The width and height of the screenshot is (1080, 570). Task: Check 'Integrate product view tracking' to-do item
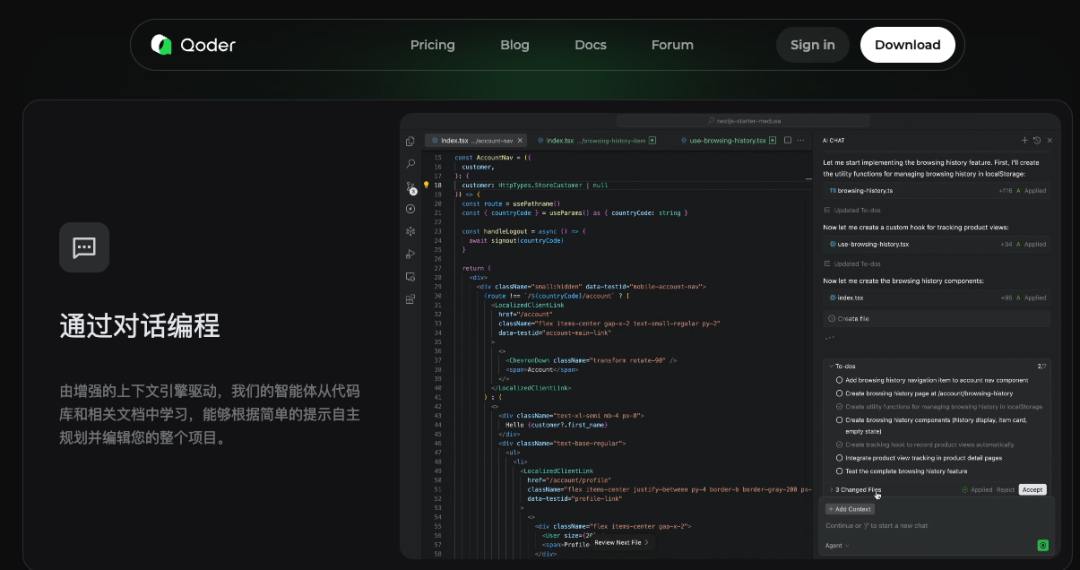[x=839, y=458]
